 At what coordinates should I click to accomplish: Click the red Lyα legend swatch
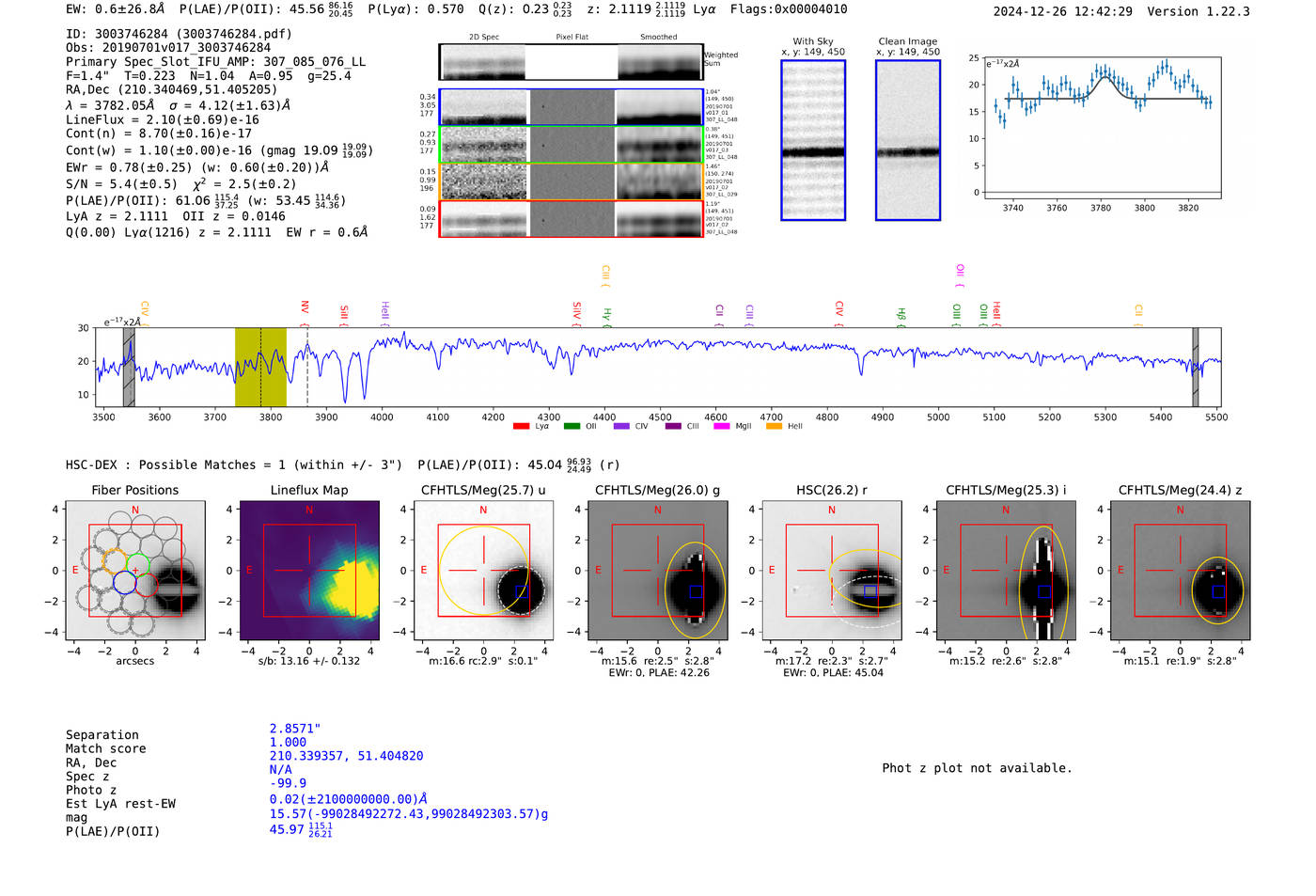tap(521, 426)
